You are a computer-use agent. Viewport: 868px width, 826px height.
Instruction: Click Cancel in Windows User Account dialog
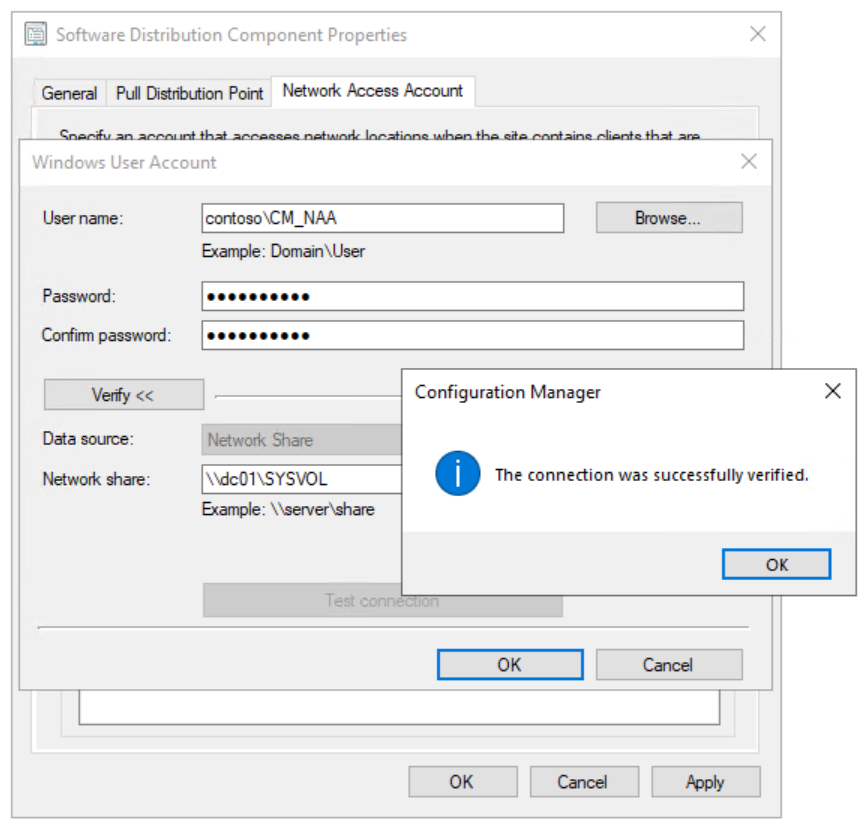click(668, 665)
